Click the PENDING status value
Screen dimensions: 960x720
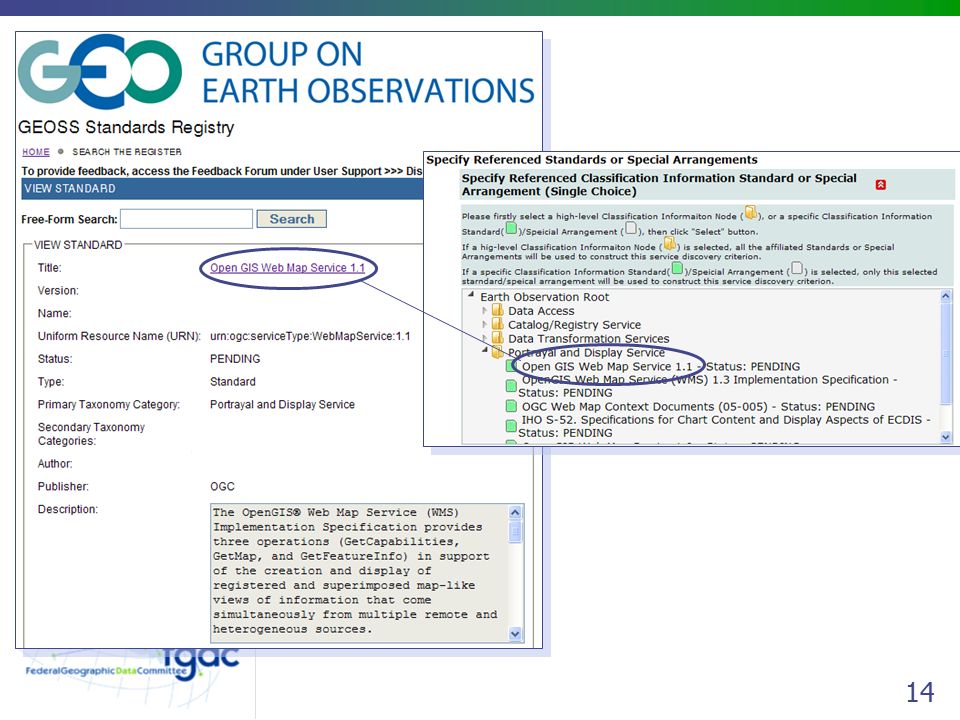click(x=235, y=359)
